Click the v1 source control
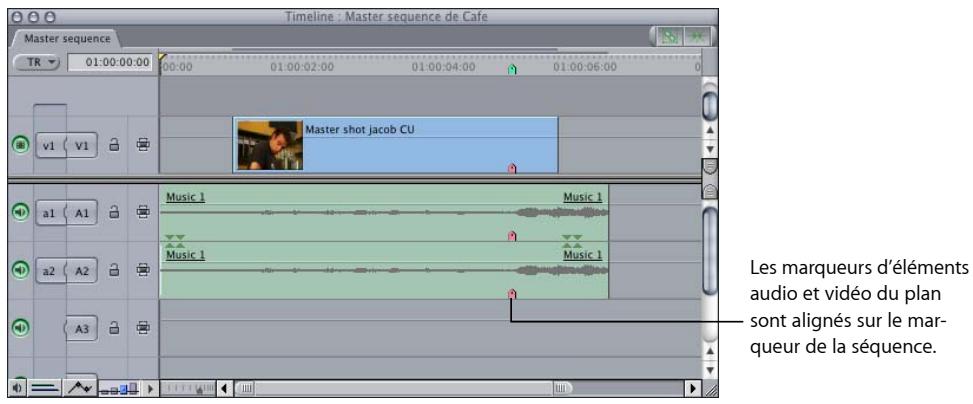The height and width of the screenshot is (404, 973). 50,146
